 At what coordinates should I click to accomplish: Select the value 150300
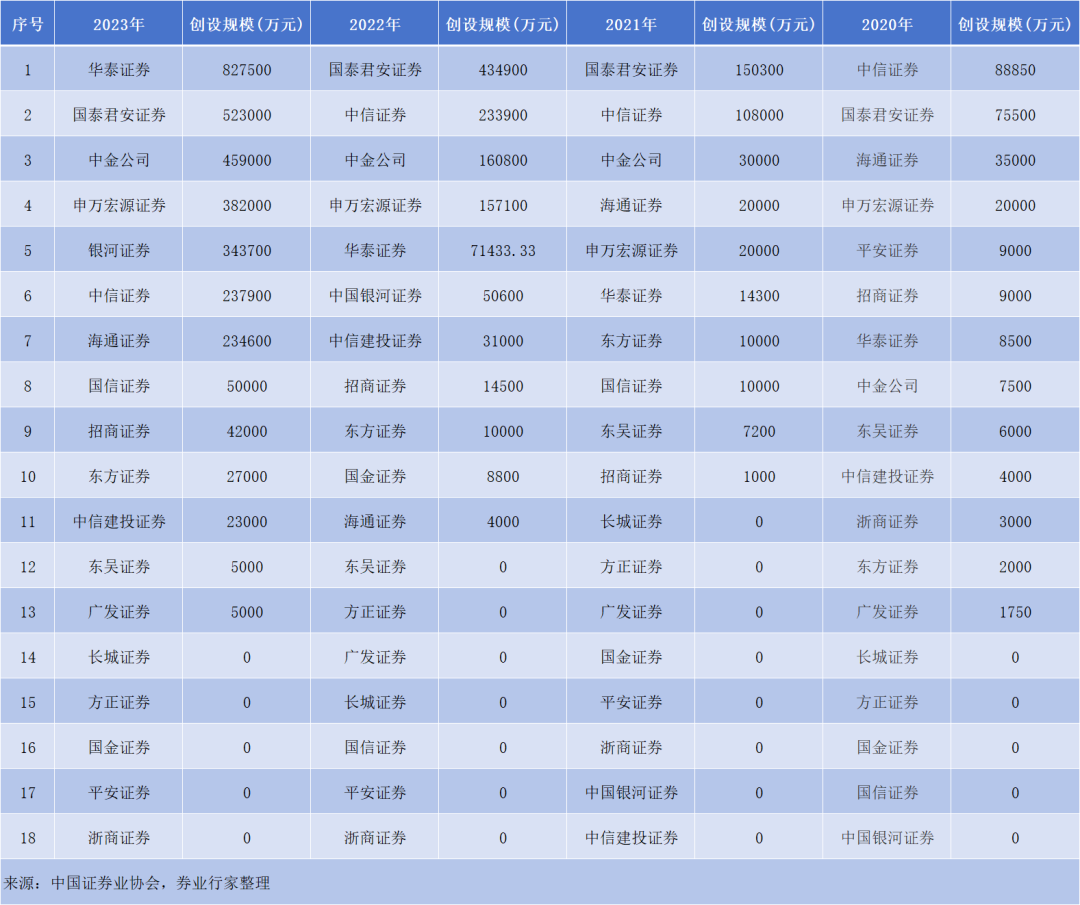pyautogui.click(x=759, y=70)
